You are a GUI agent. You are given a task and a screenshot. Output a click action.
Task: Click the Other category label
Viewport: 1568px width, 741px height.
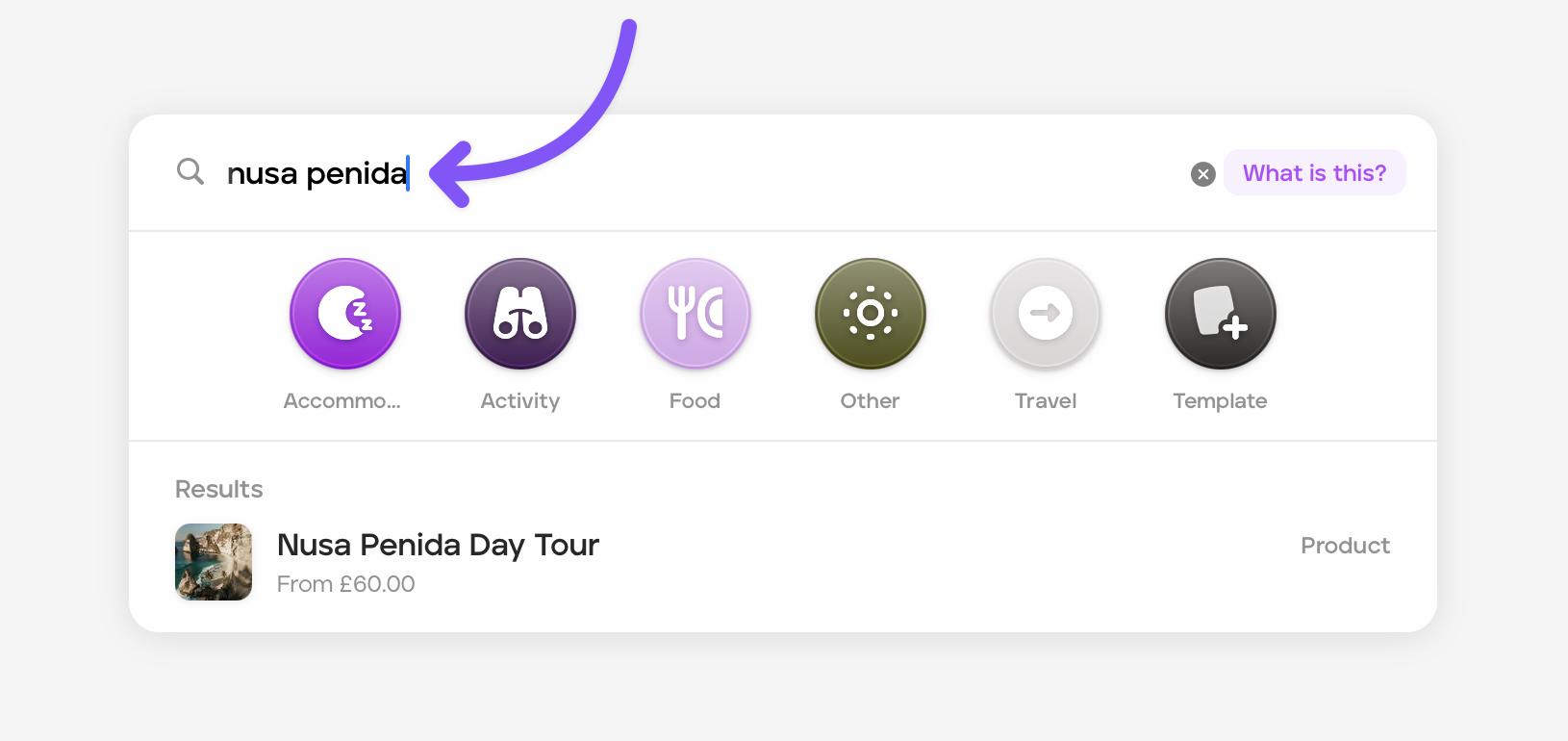870,401
